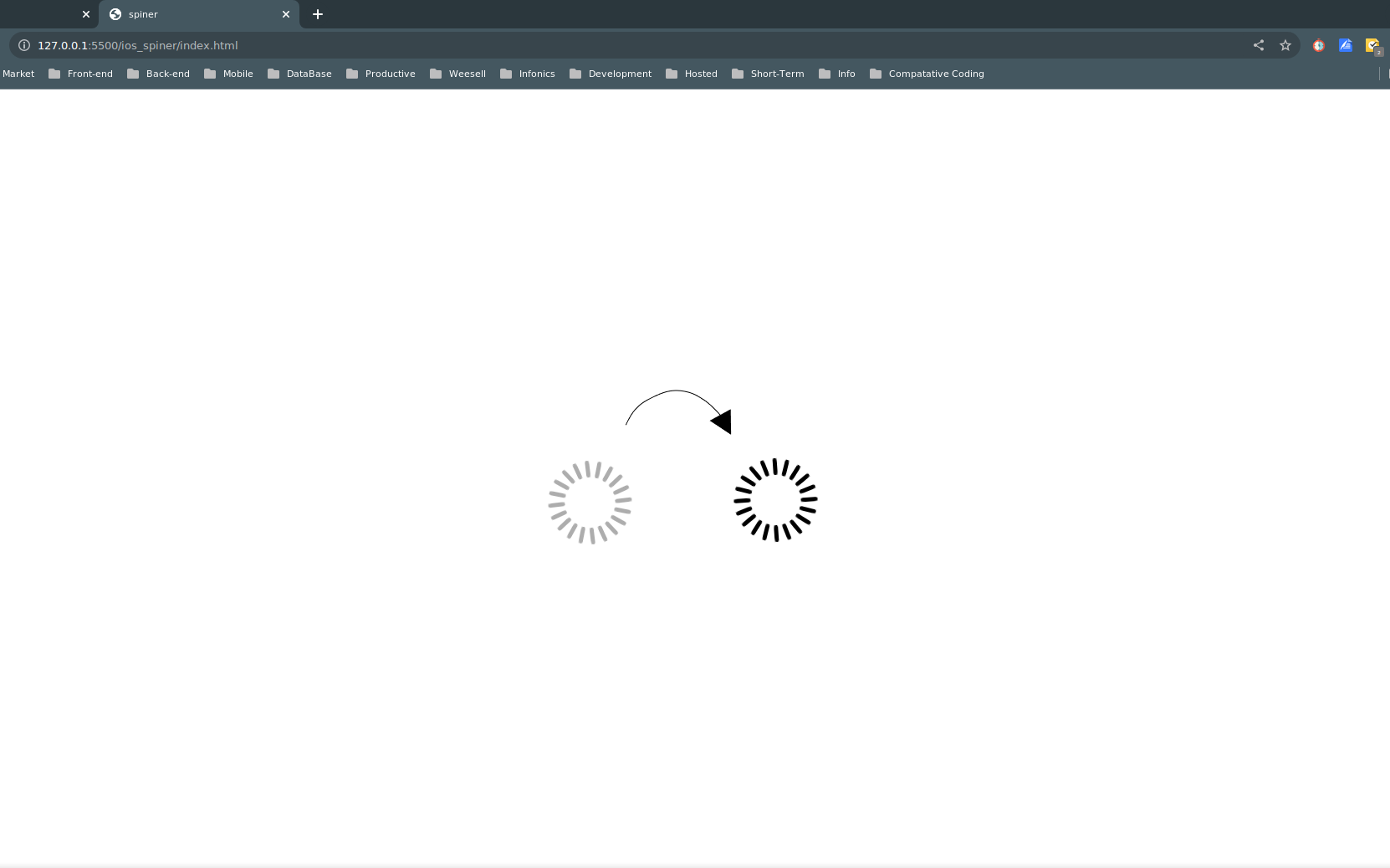Open the Weesell bookmarks folder

point(467,74)
